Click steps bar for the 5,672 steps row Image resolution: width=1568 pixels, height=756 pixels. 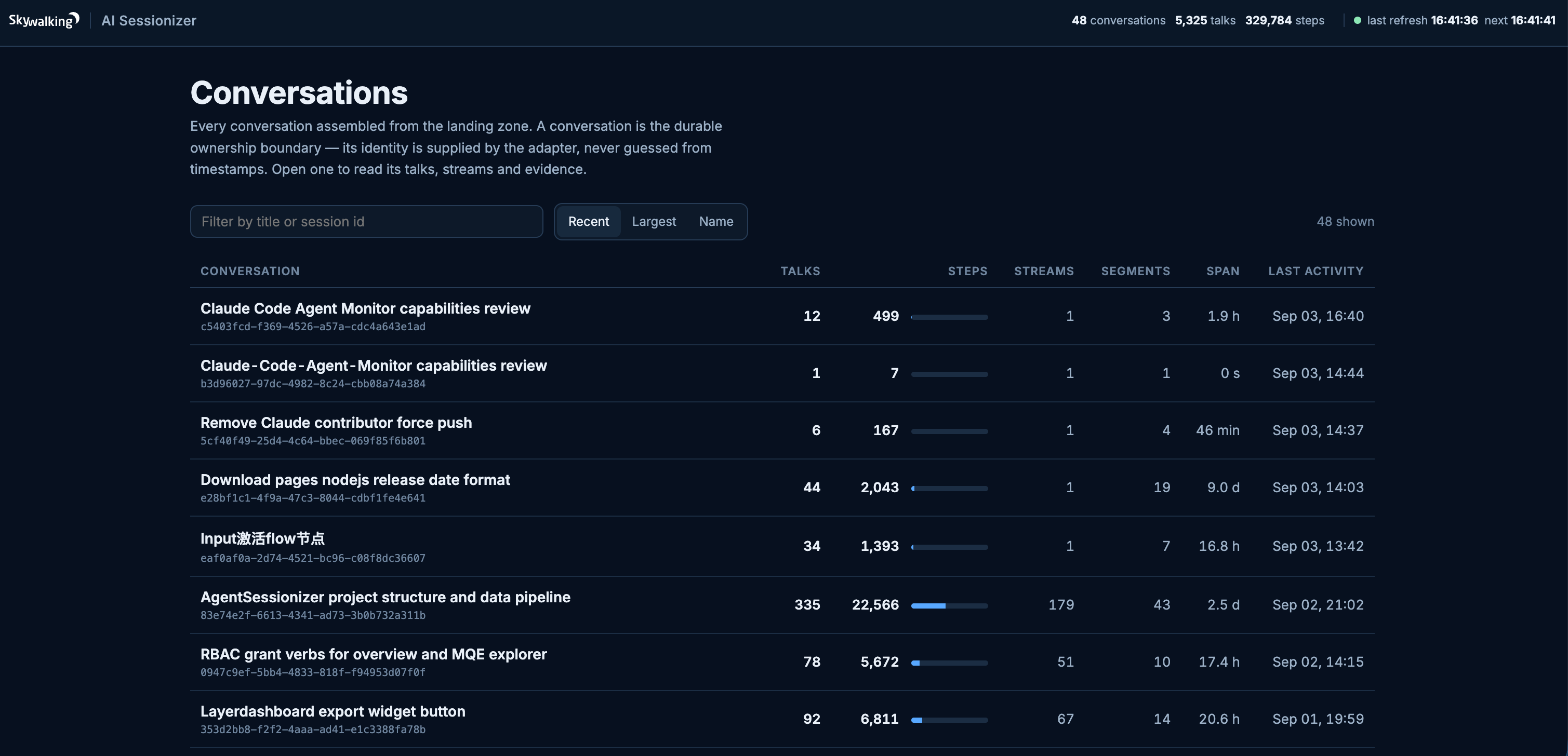(x=949, y=663)
